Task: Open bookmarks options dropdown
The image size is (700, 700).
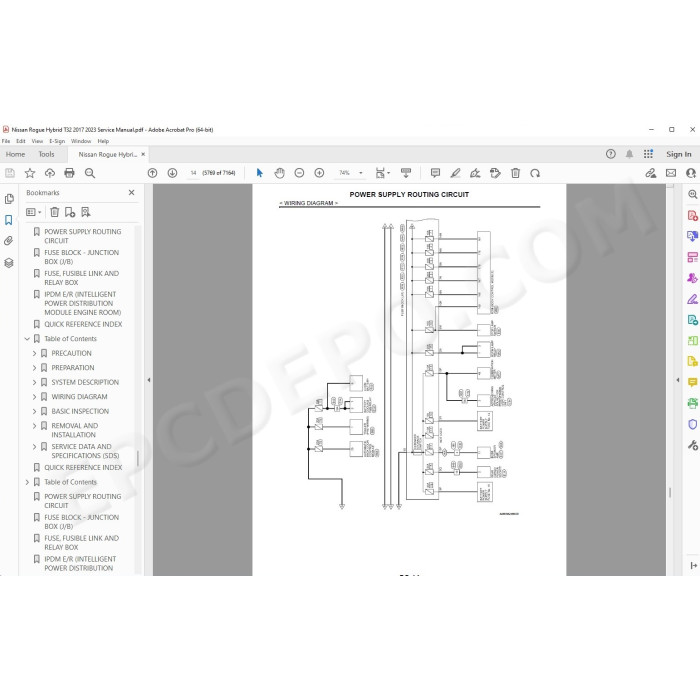Action: [x=33, y=212]
